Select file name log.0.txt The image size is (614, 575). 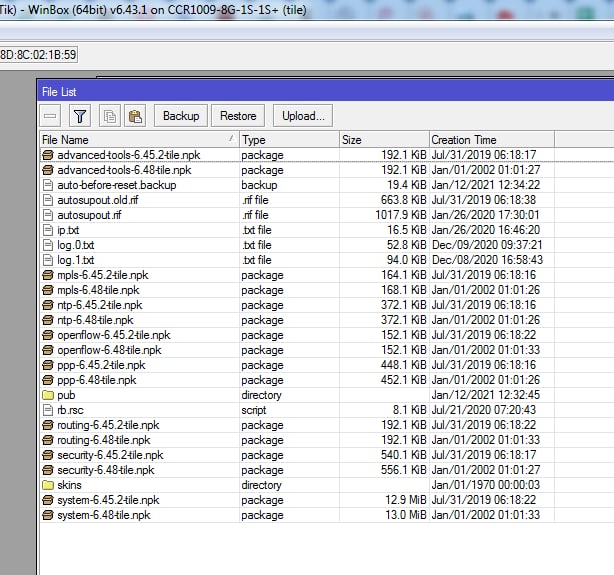click(x=76, y=245)
